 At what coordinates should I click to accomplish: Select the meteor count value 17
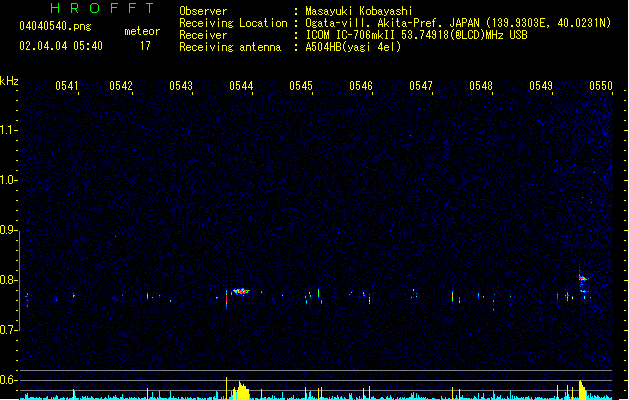click(x=145, y=46)
